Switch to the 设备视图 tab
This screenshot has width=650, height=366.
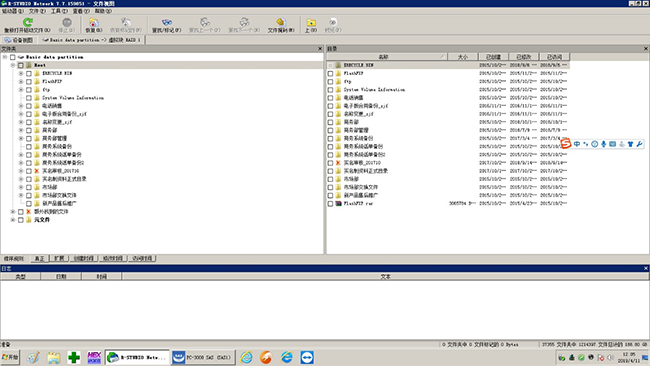pyautogui.click(x=19, y=40)
